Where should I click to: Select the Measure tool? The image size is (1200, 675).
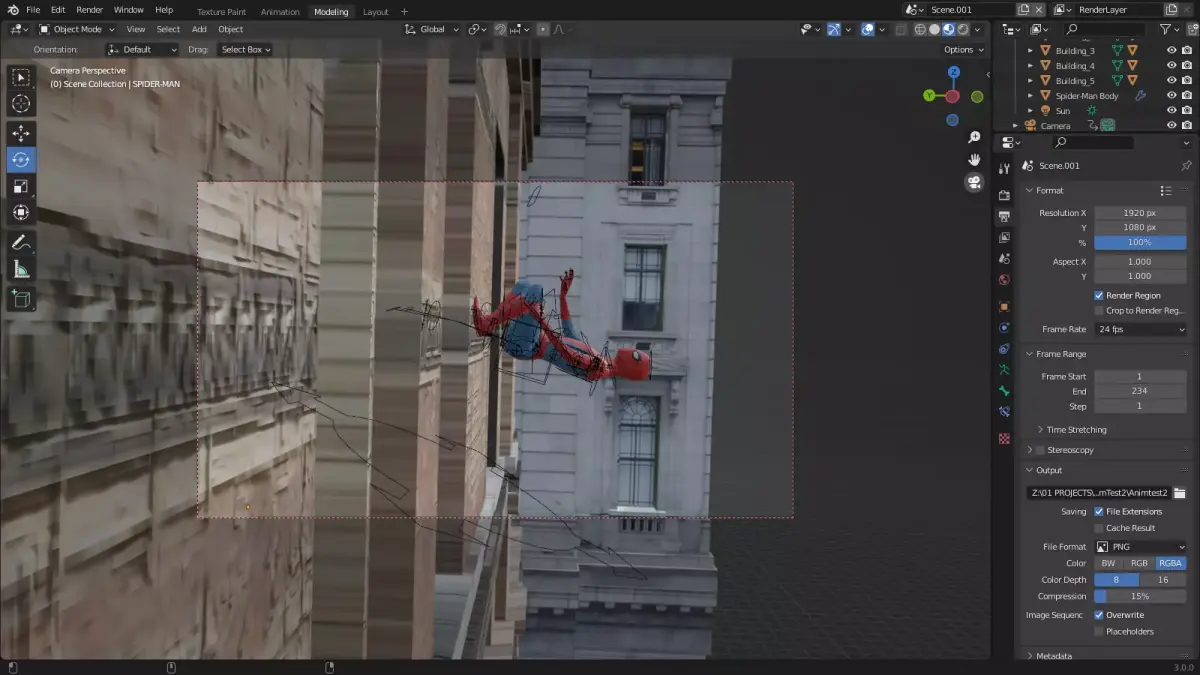(21, 269)
